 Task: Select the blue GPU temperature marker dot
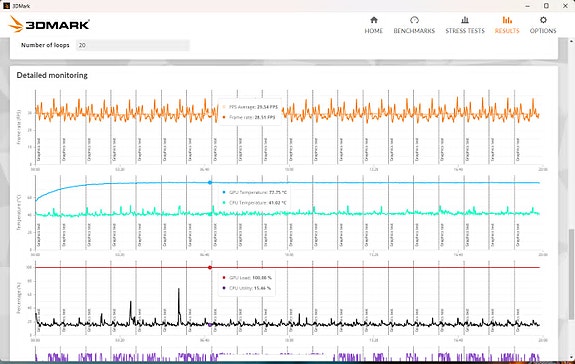(210, 183)
